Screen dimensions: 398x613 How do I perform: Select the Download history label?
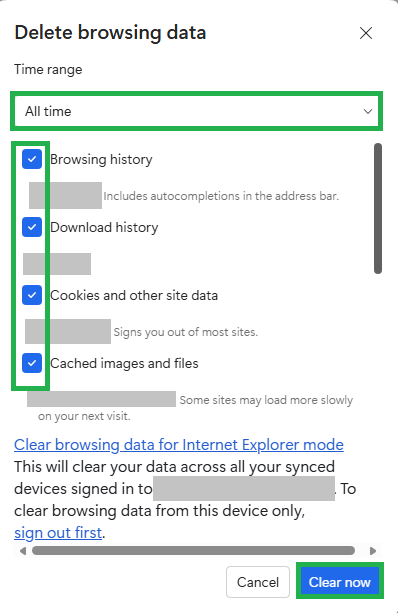tap(104, 228)
